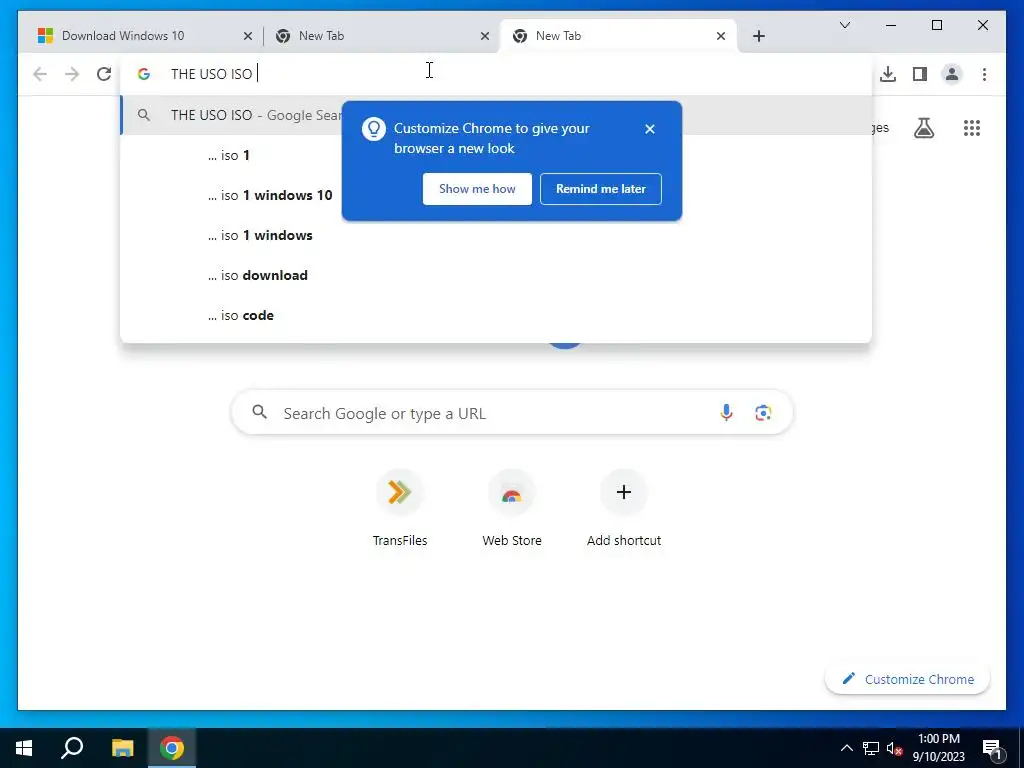Viewport: 1024px width, 768px height.
Task: Choose the '... iso 1' suggestion
Action: (496, 155)
